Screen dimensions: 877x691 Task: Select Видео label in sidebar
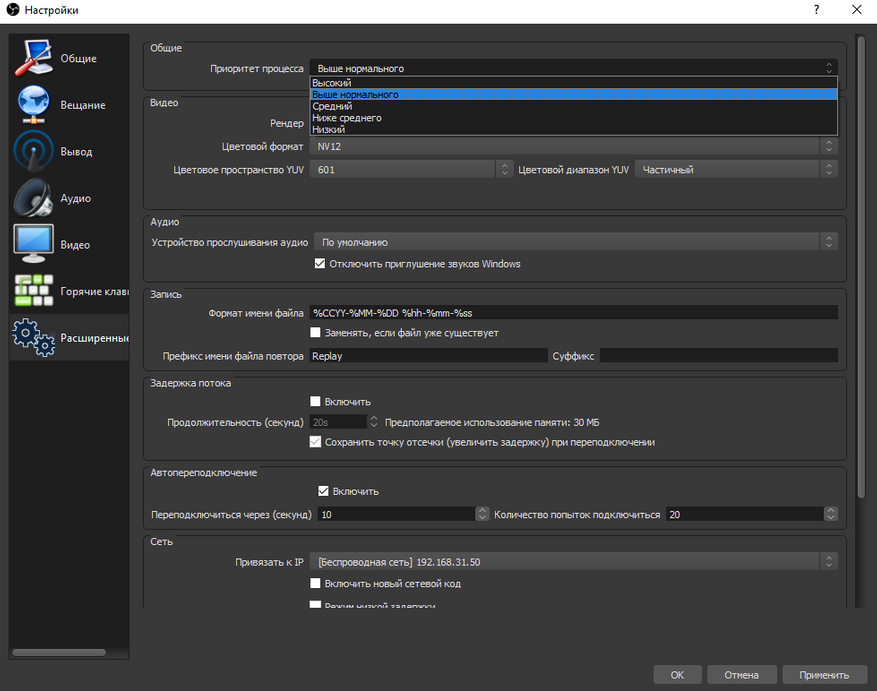pyautogui.click(x=75, y=245)
